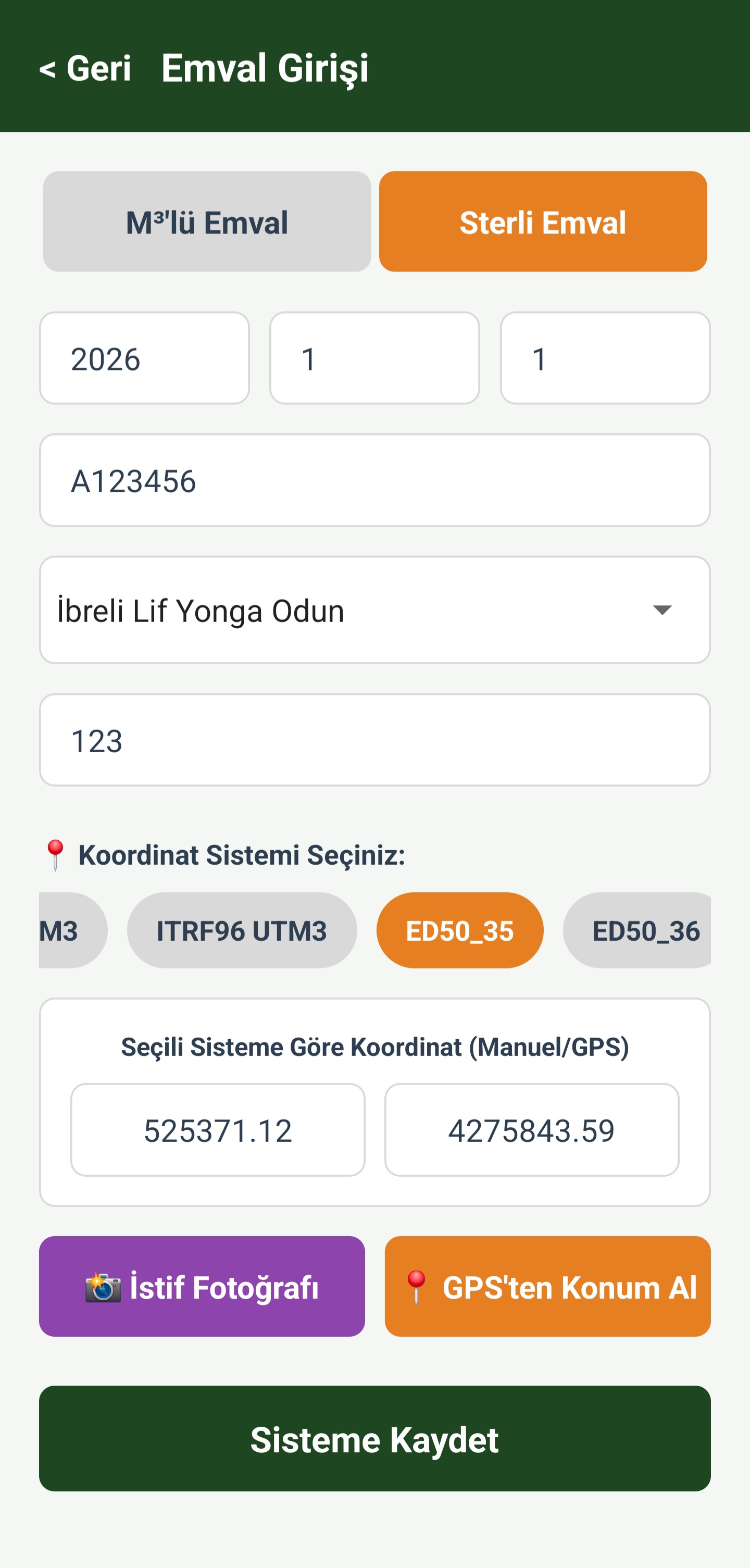Viewport: 750px width, 1568px height.
Task: Tap the GPS'ten Konum Al button
Action: [x=548, y=1287]
